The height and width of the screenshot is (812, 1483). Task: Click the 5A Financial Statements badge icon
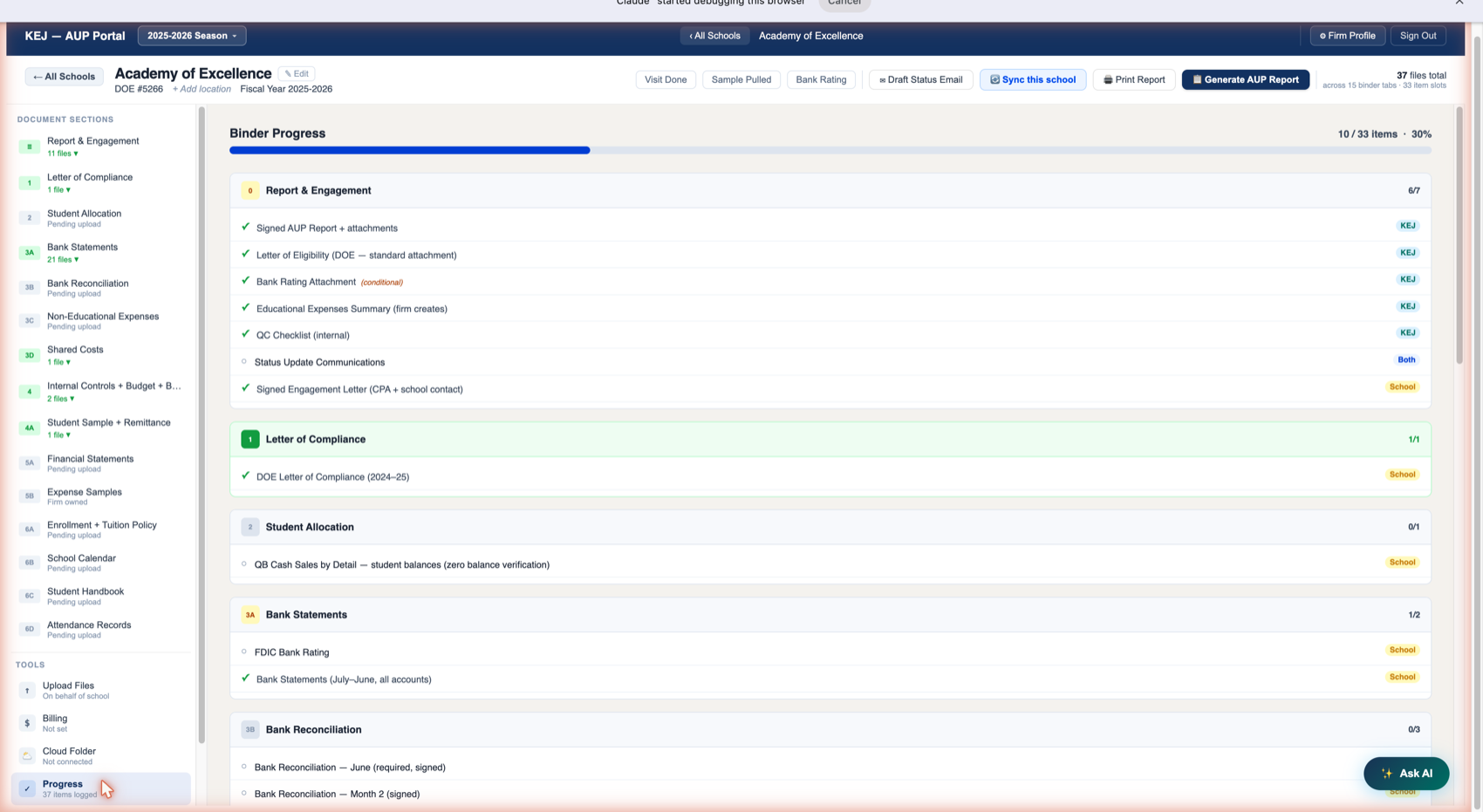click(x=29, y=463)
